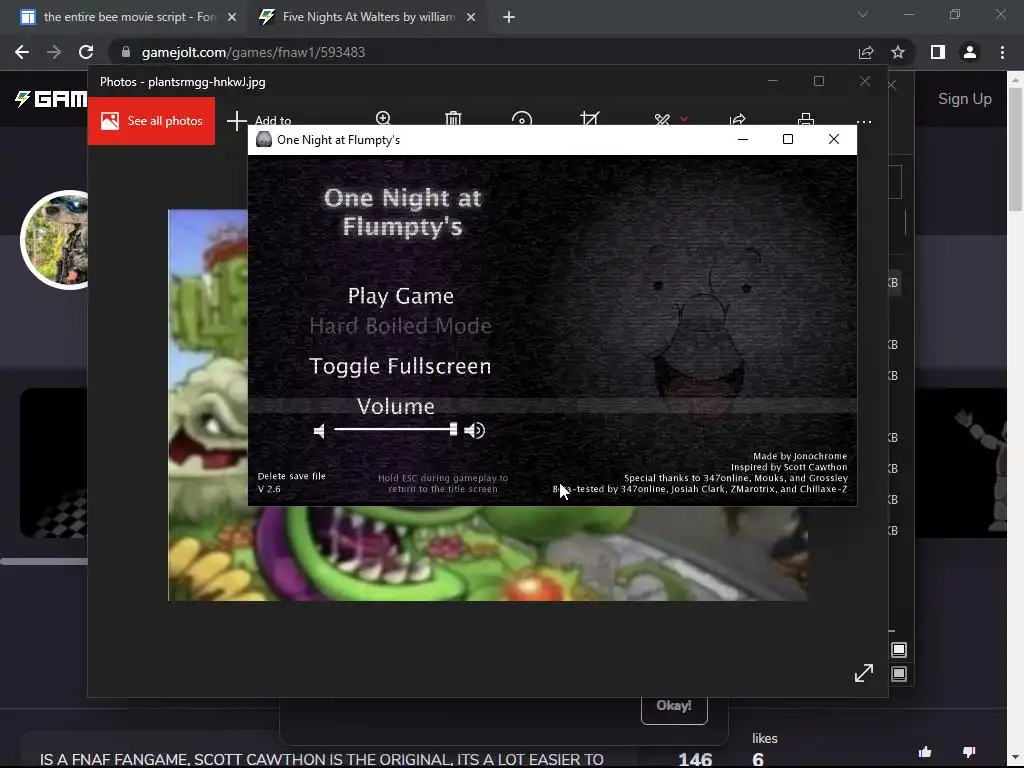Open the Chrome three-dot menu
This screenshot has height=768, width=1024.
[x=1002, y=52]
